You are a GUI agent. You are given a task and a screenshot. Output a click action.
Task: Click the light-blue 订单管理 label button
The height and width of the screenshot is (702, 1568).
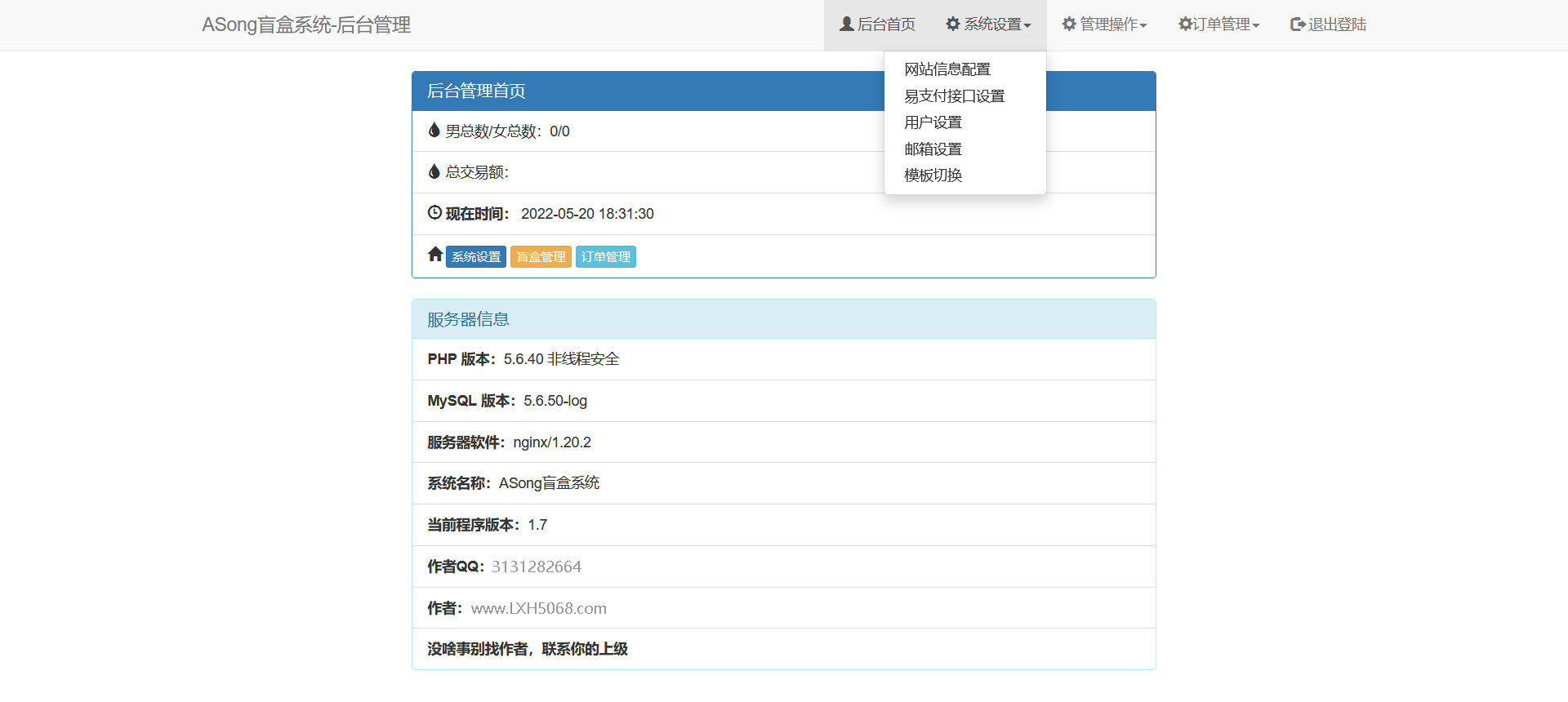(x=606, y=256)
